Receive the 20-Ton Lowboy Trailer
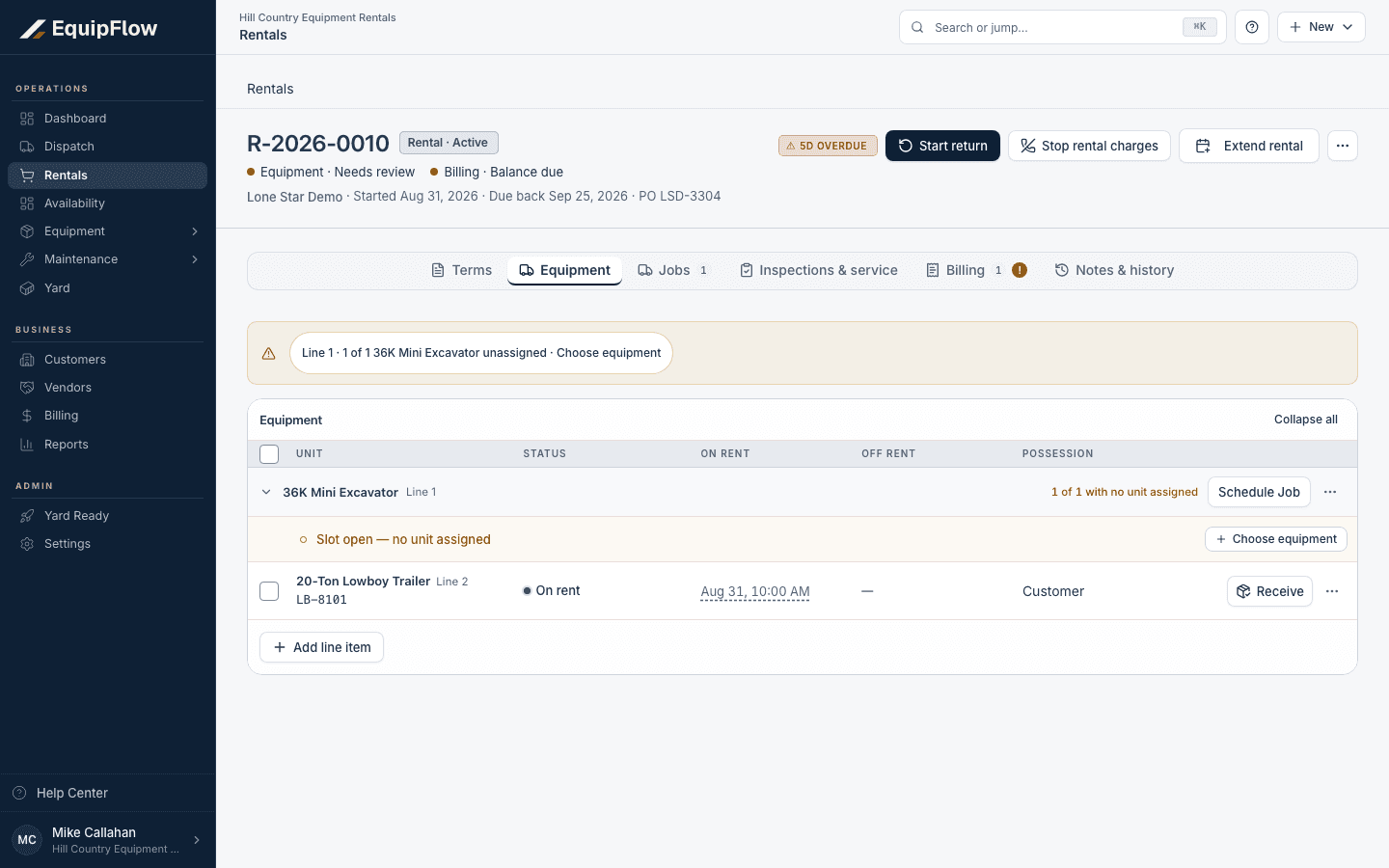The image size is (1389, 868). 1269,591
